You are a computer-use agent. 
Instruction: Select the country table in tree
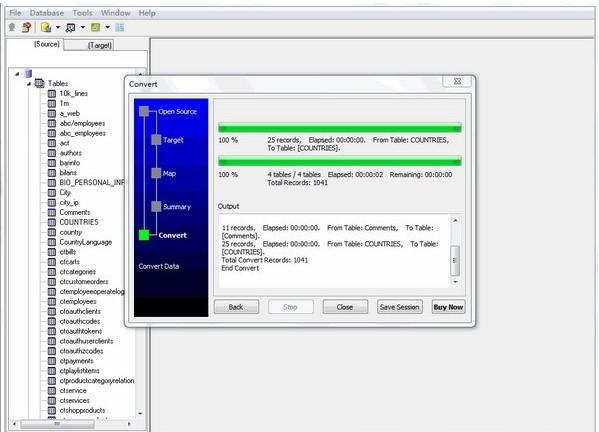(71, 232)
